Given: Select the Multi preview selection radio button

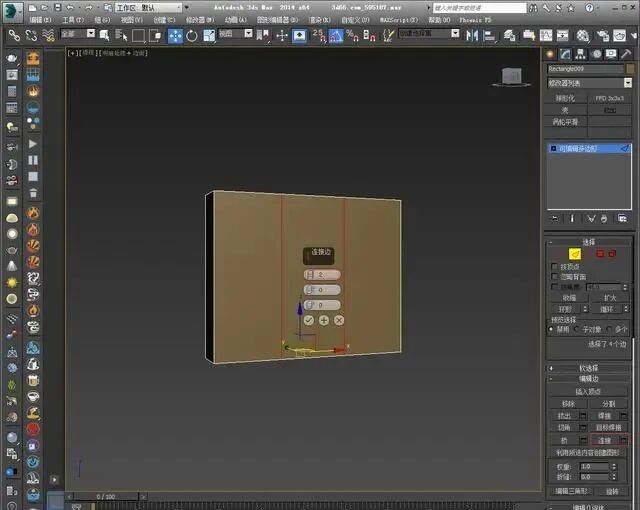Looking at the screenshot, I should [609, 329].
